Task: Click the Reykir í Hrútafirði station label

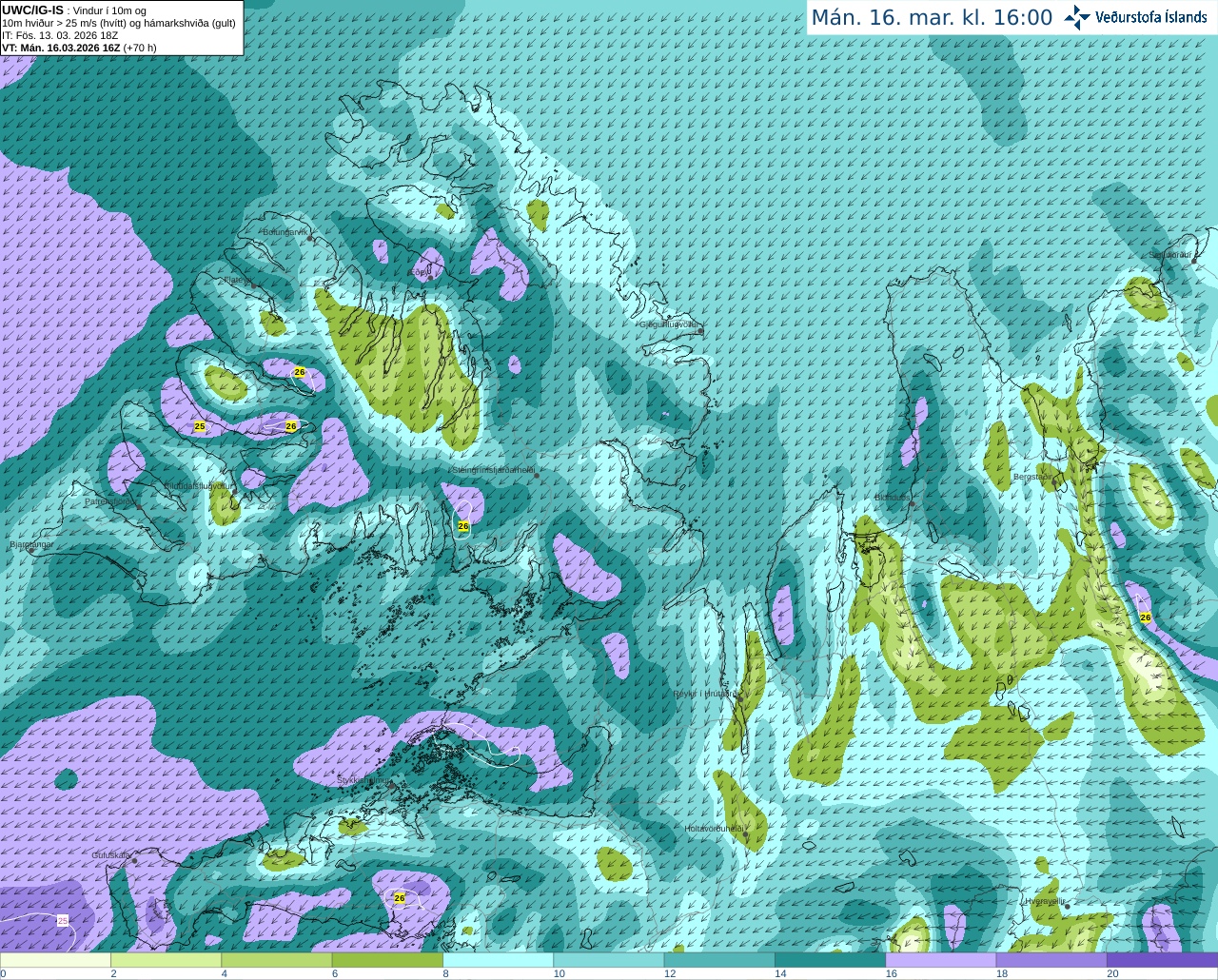Action: pyautogui.click(x=705, y=694)
